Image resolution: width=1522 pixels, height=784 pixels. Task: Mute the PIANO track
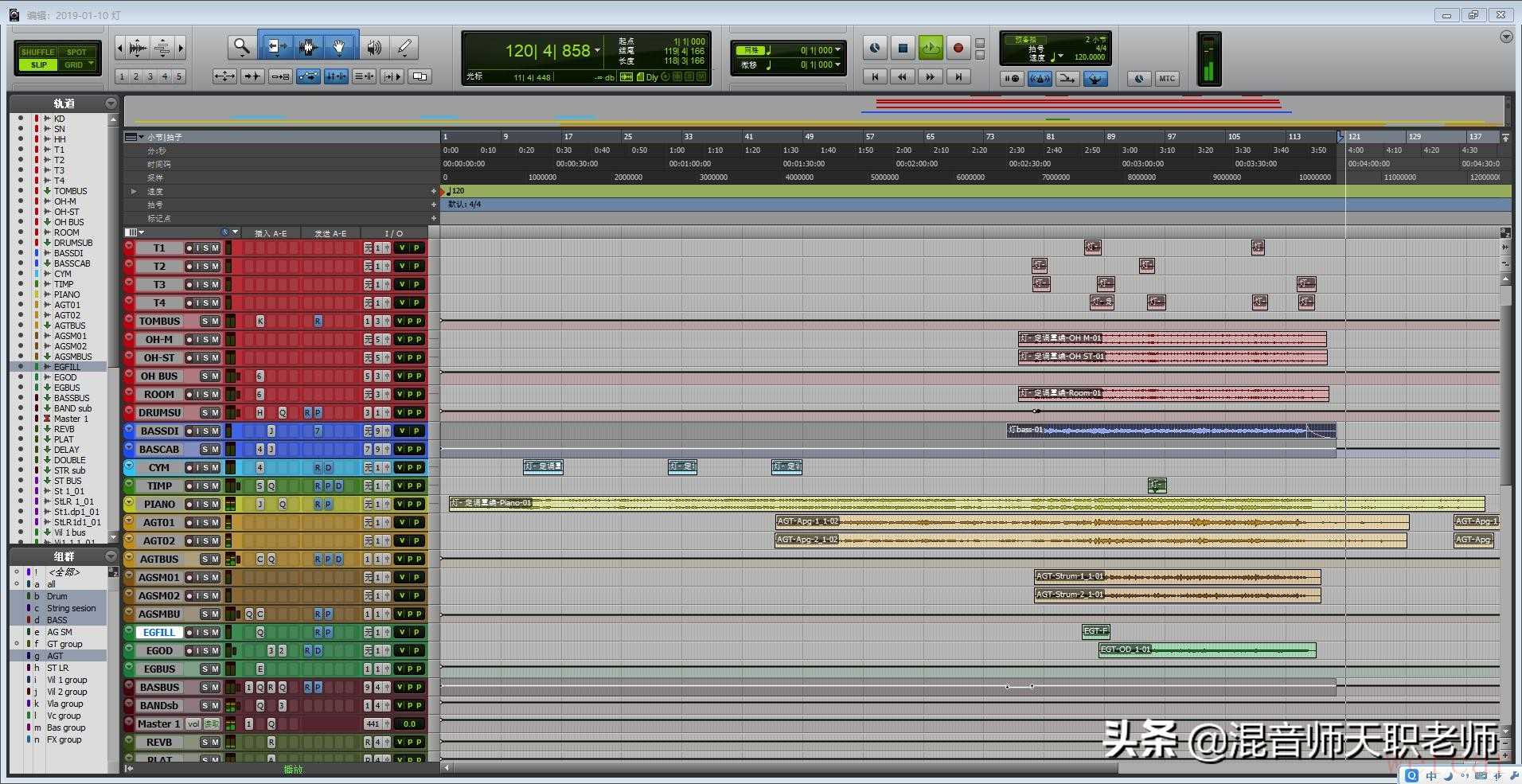[x=215, y=505]
